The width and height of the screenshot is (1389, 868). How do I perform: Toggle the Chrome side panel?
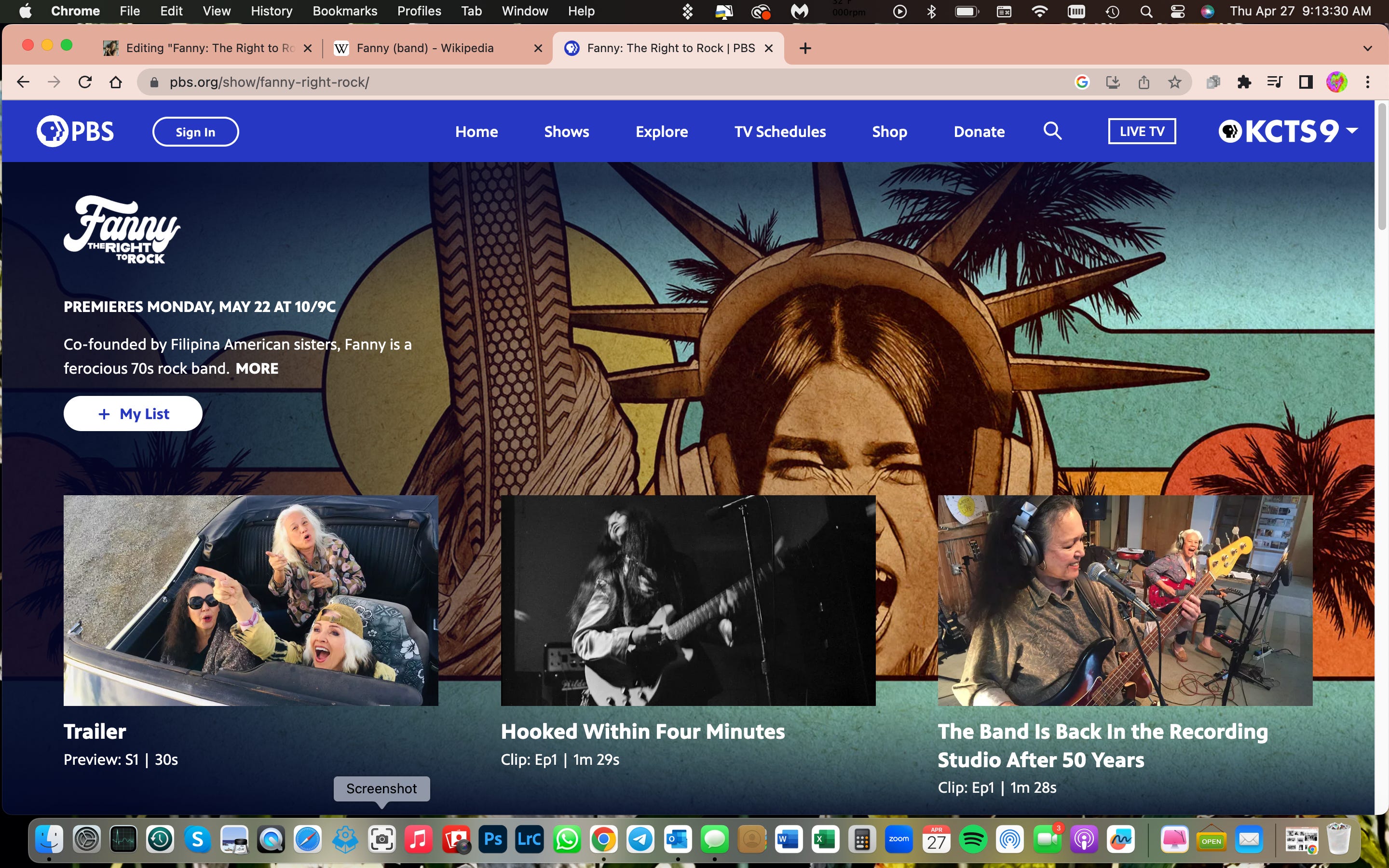[x=1306, y=82]
